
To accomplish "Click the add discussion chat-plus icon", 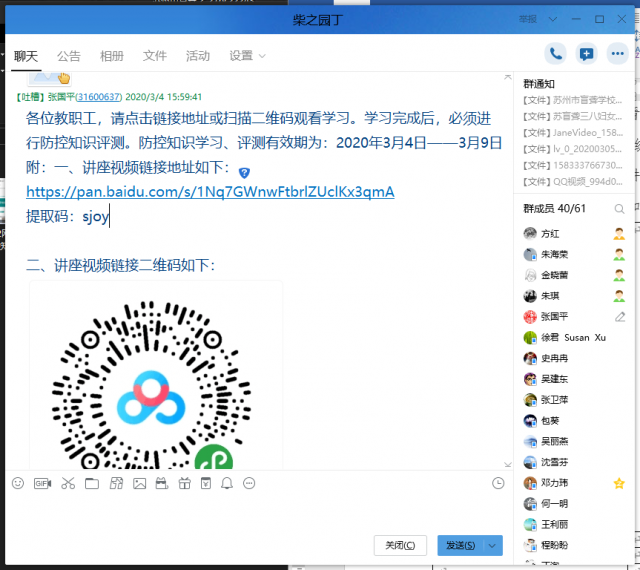I will pyautogui.click(x=587, y=53).
